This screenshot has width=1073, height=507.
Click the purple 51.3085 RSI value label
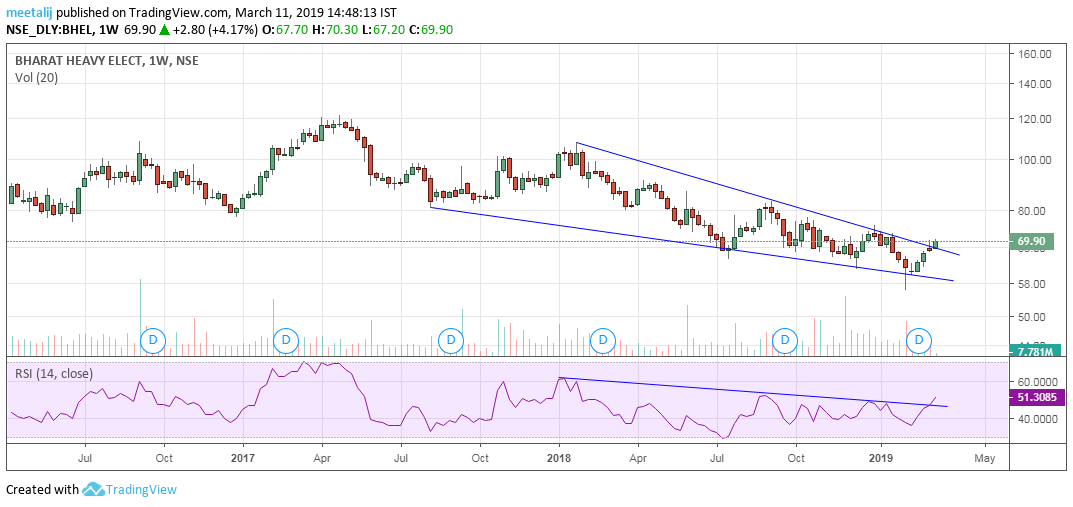tap(1037, 396)
